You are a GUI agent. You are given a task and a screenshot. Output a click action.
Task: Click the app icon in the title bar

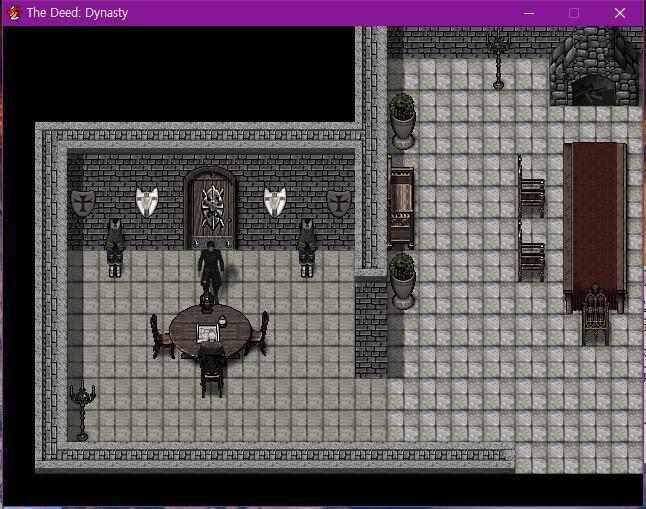coord(14,13)
